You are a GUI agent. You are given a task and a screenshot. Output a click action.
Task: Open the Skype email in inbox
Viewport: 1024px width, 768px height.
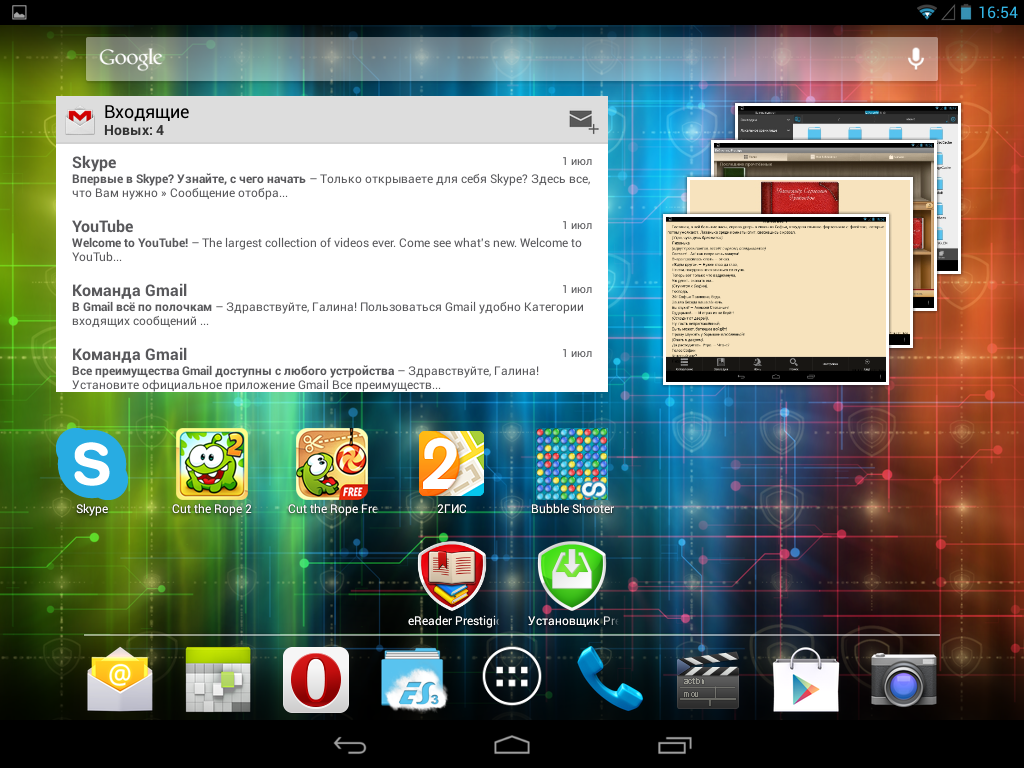(x=331, y=177)
